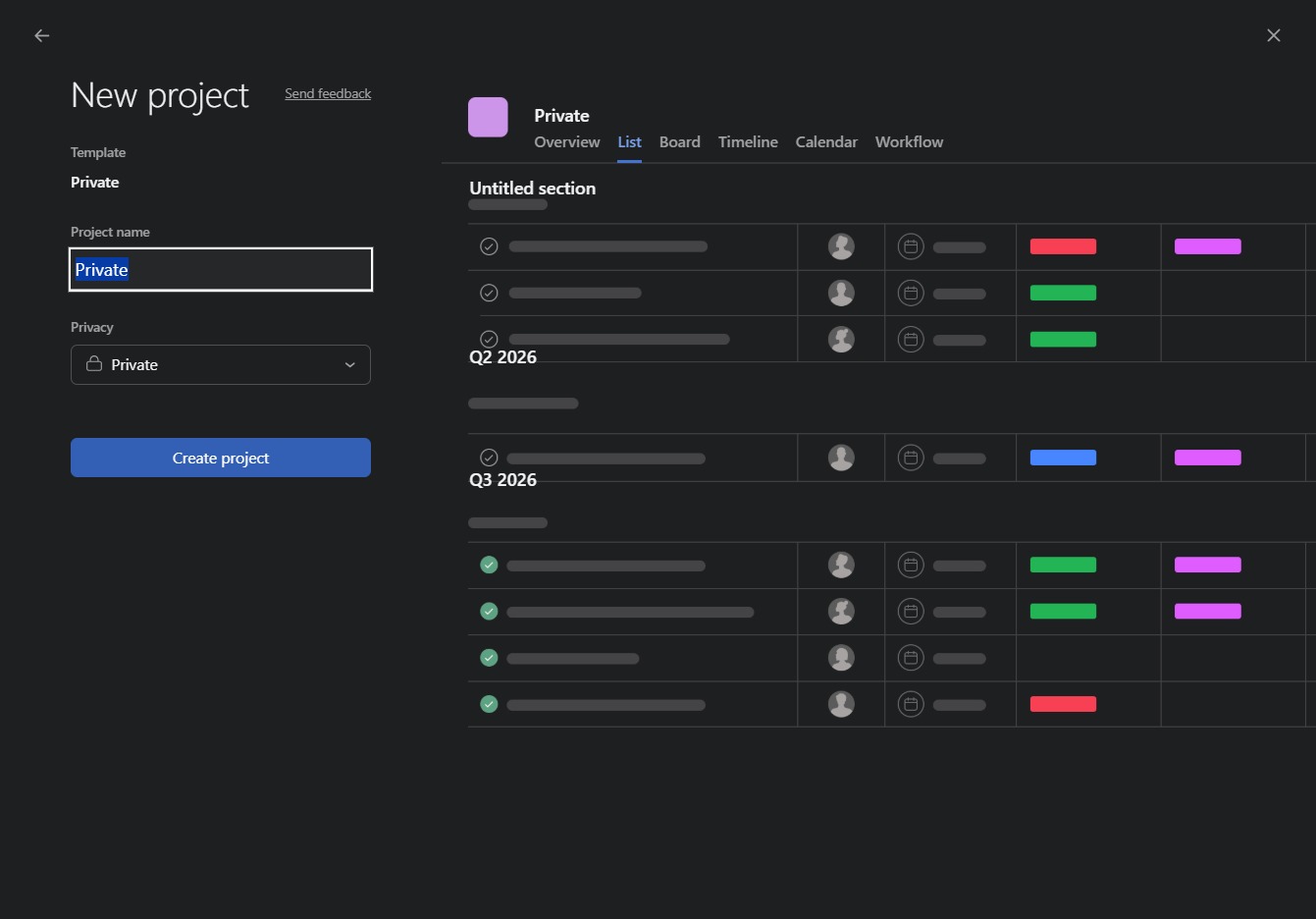Check off the first task in Untitled section
1316x919 pixels.
489,246
